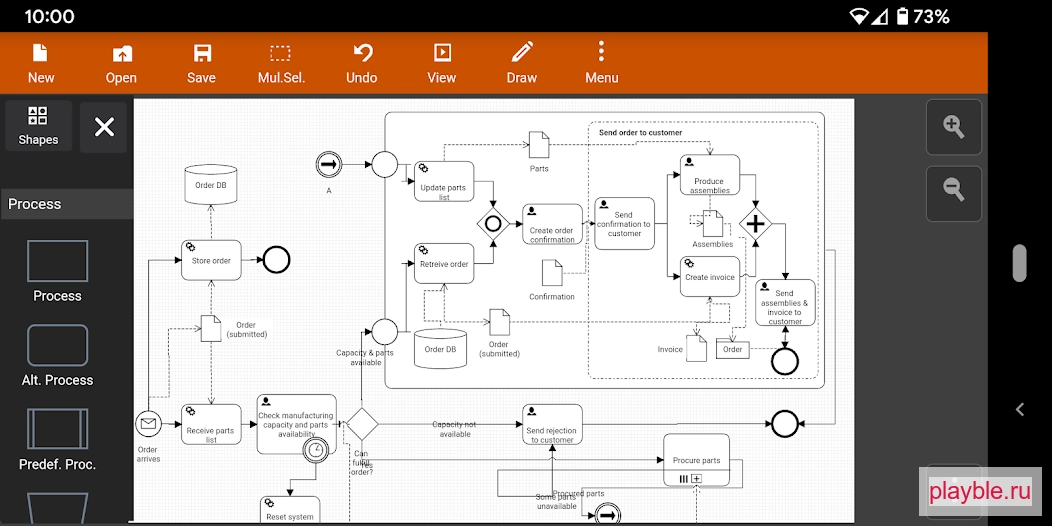Select the Update parts list task
1052x526 pixels.
point(444,181)
